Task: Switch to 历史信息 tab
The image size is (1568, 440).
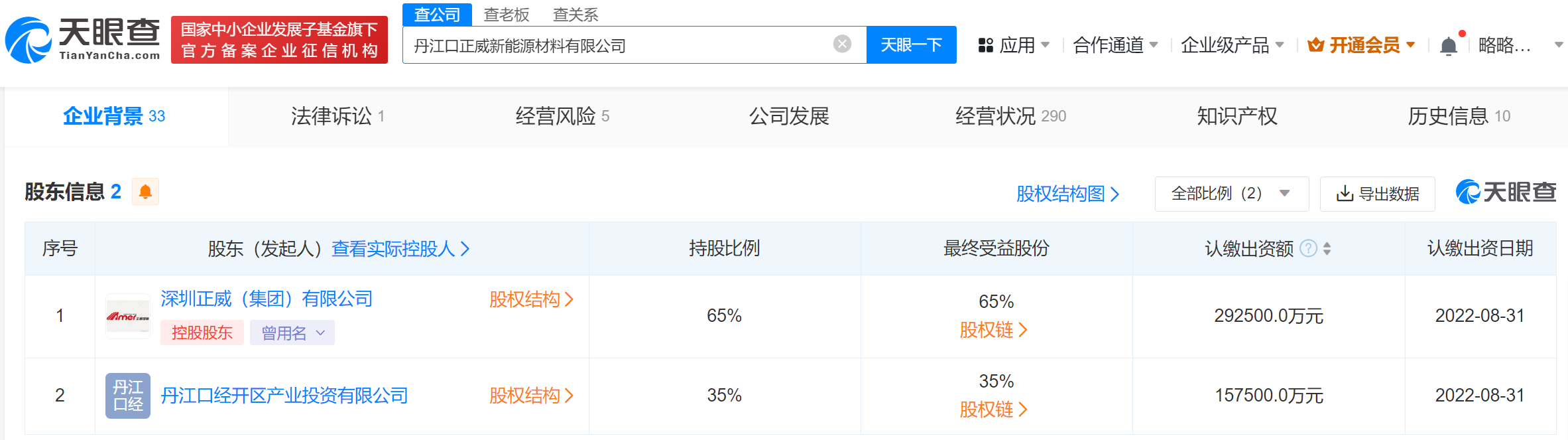Action: click(x=1459, y=116)
